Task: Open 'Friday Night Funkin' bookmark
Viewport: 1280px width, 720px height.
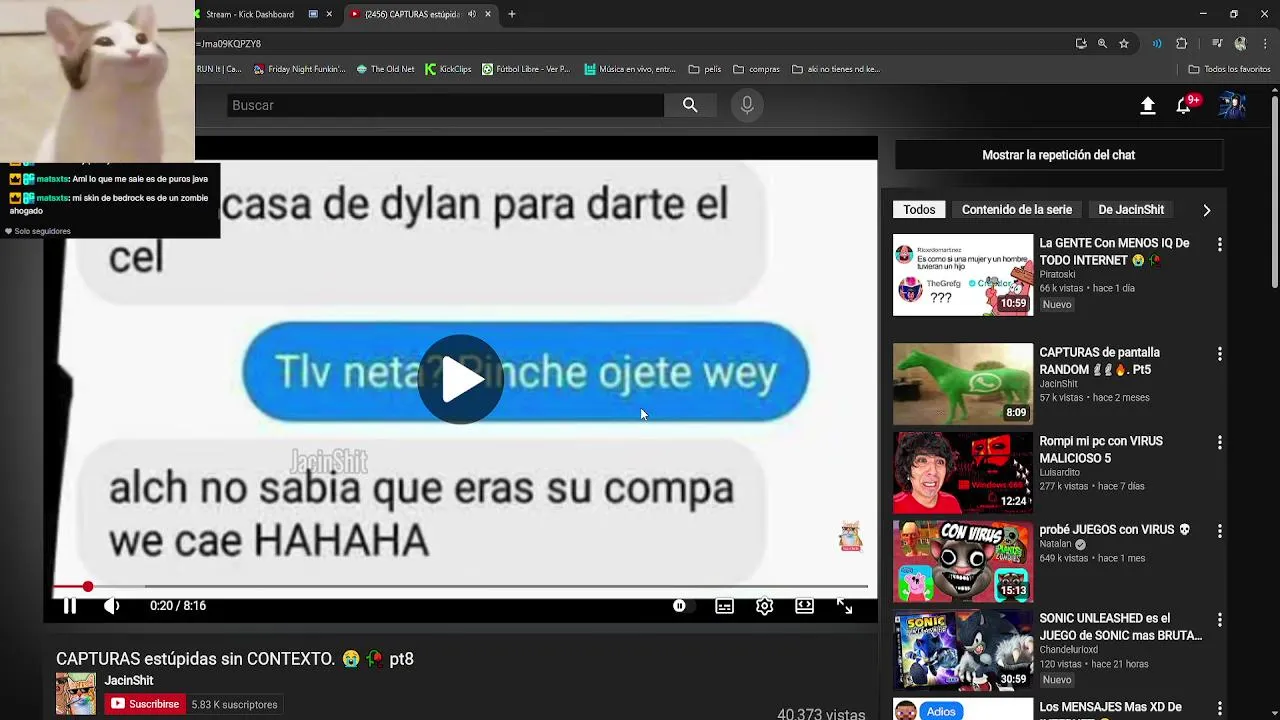Action: [x=299, y=69]
